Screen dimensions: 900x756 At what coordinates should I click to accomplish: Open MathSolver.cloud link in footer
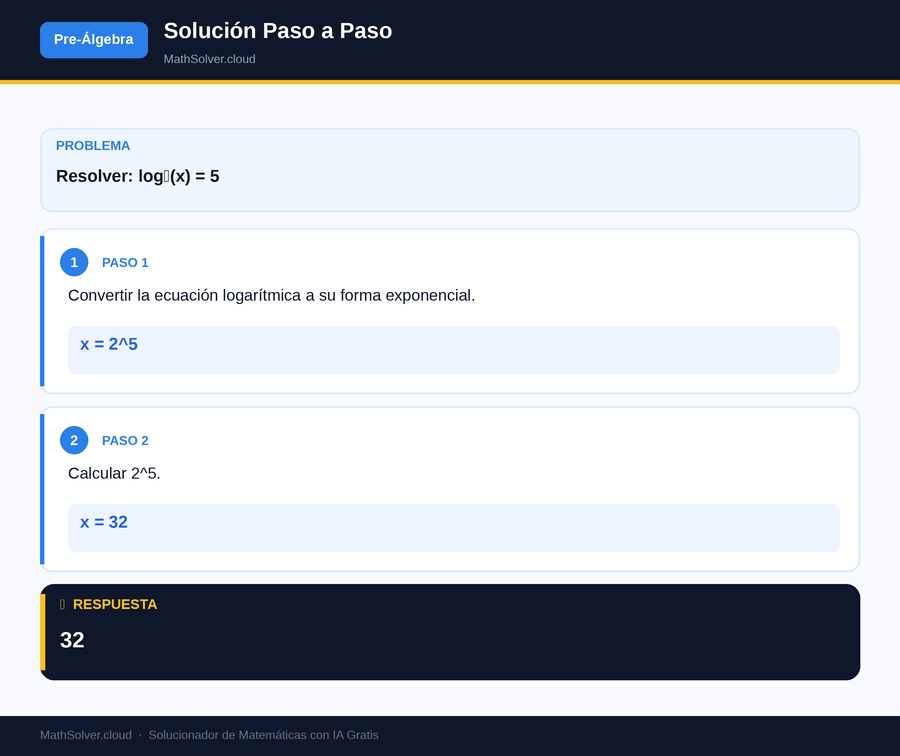point(86,735)
